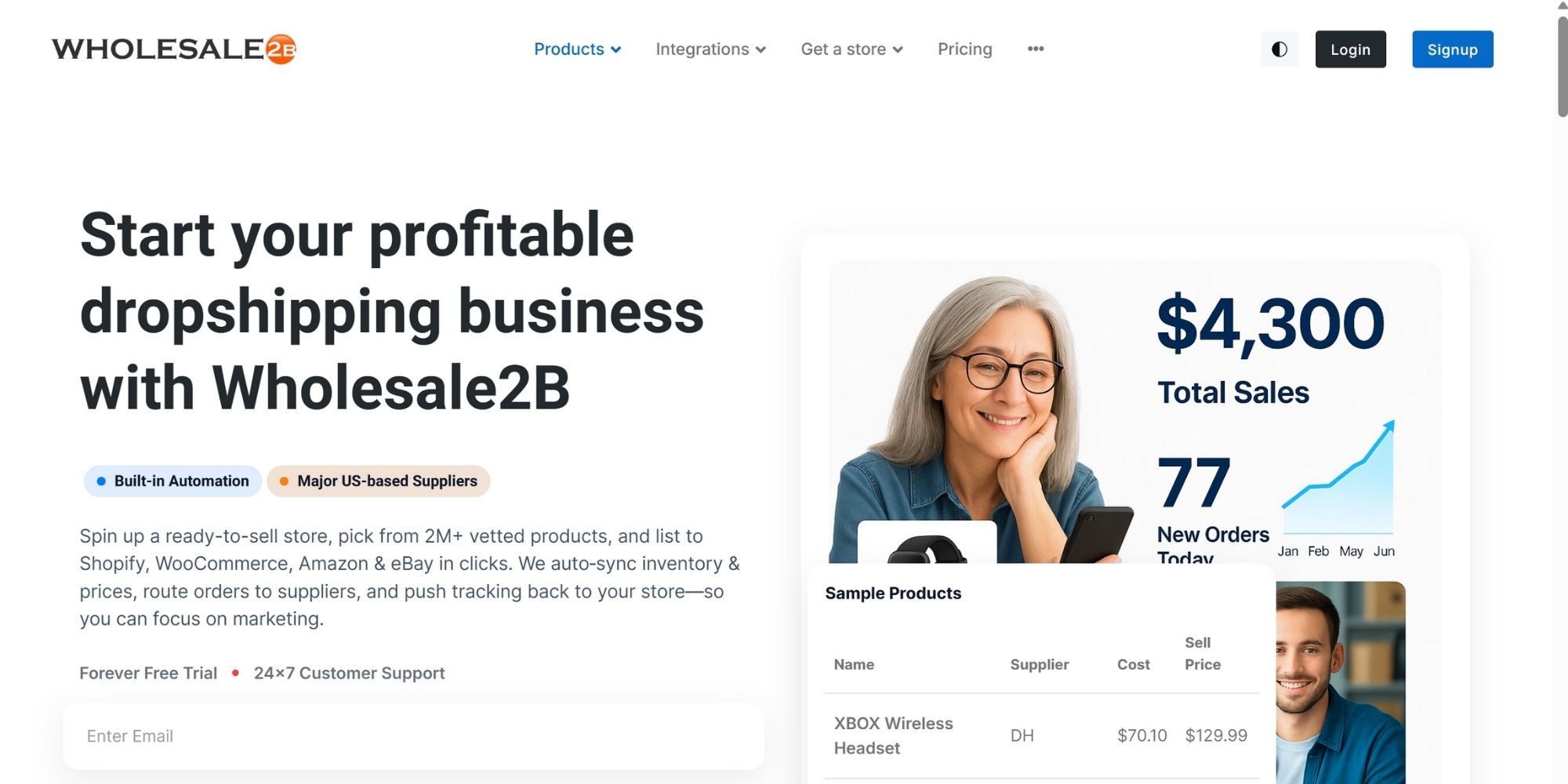Toggle dark mode with the contrast icon
Image resolution: width=1568 pixels, height=784 pixels.
(x=1279, y=49)
